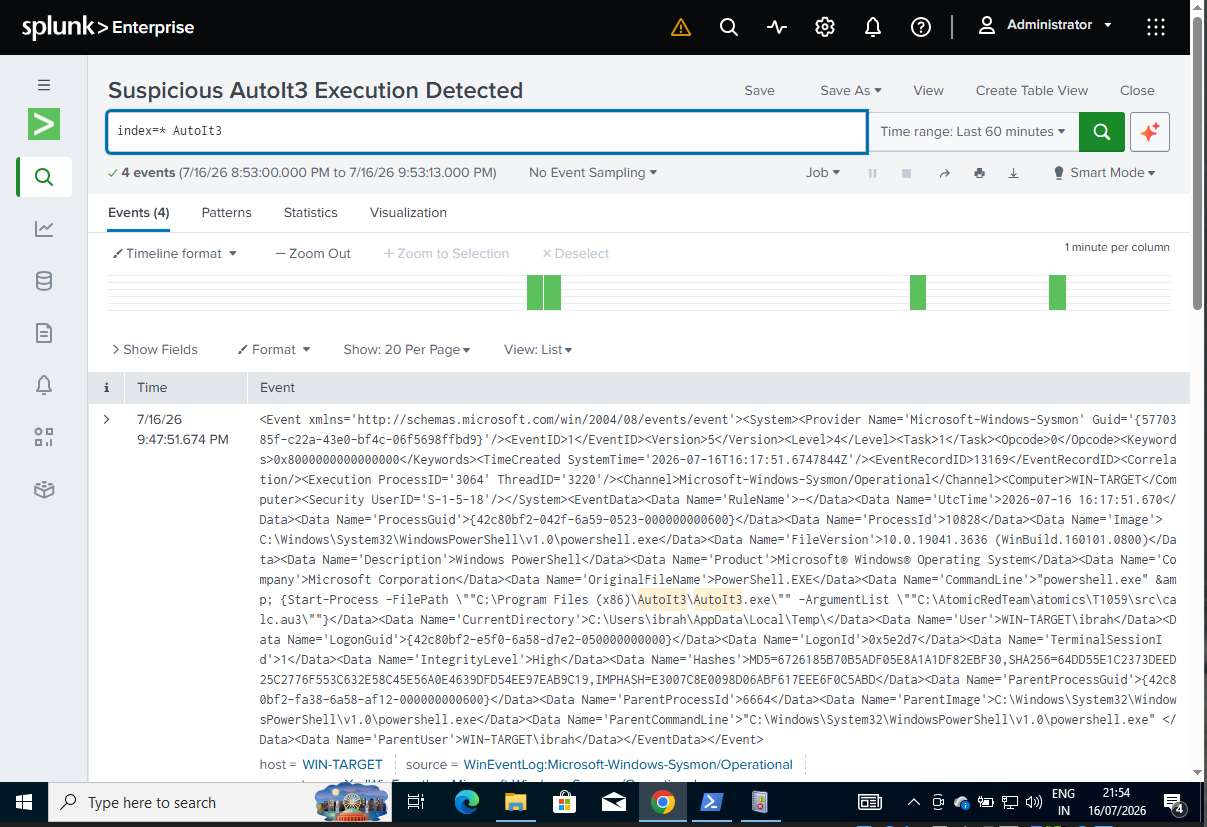1207x827 pixels.
Task: Click the View button
Action: tap(928, 90)
